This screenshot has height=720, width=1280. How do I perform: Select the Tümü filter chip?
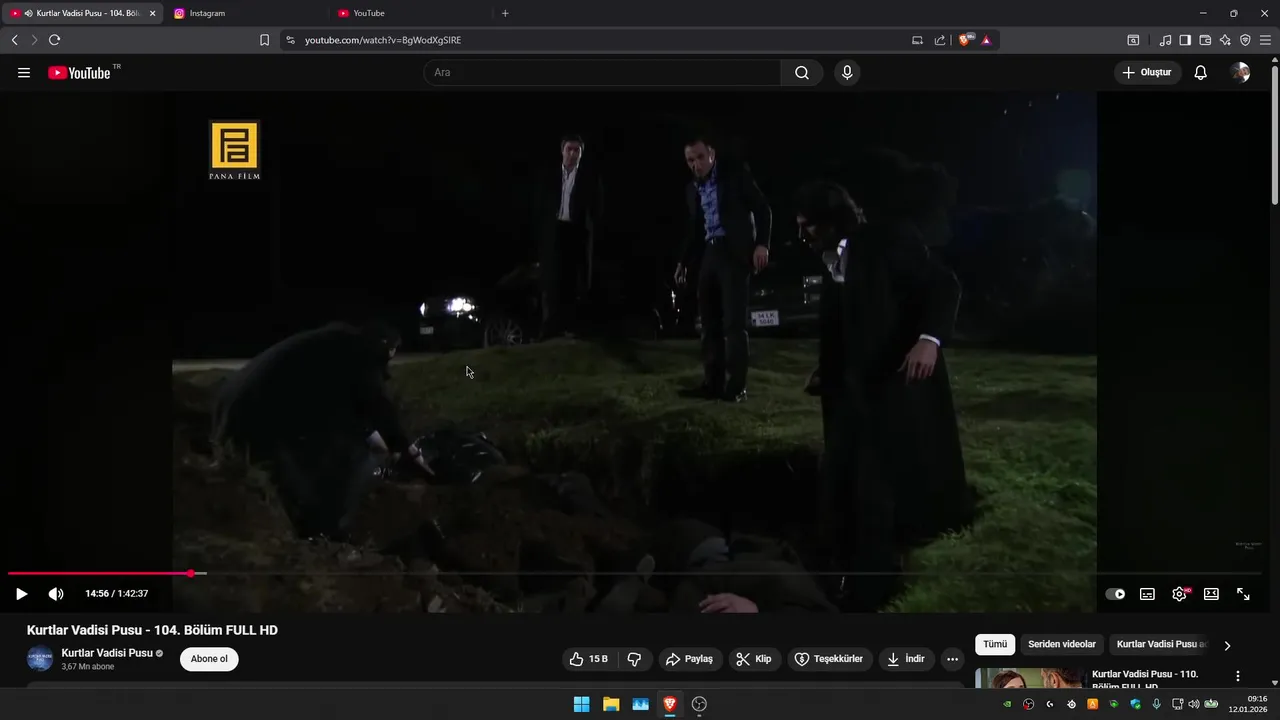[x=995, y=645]
